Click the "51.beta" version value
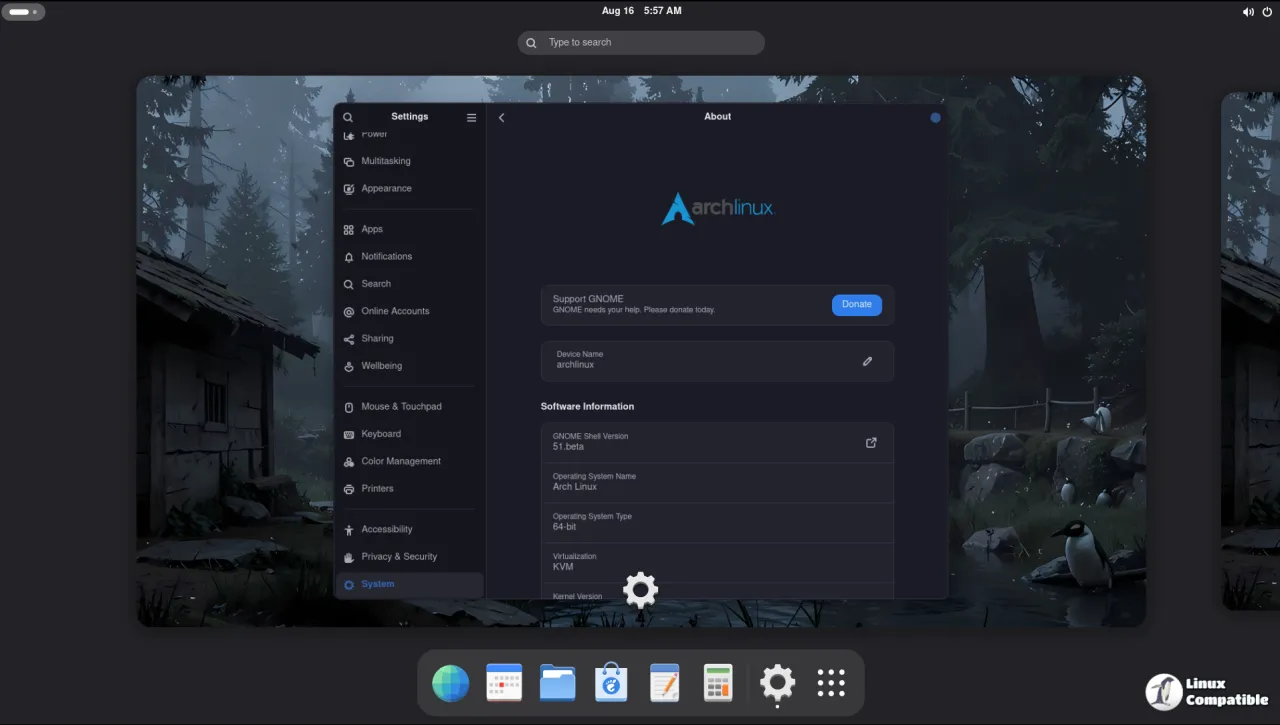This screenshot has height=725, width=1280. (x=568, y=447)
